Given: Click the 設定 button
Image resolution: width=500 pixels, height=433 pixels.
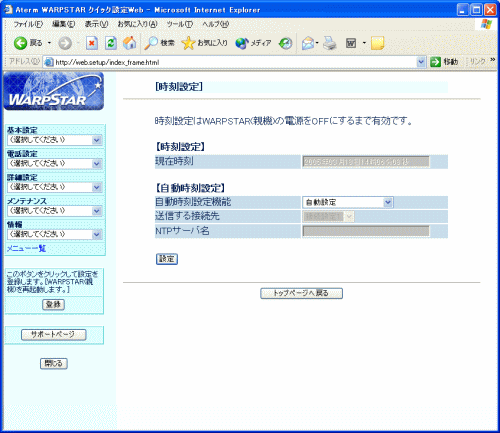Looking at the screenshot, I should (167, 259).
